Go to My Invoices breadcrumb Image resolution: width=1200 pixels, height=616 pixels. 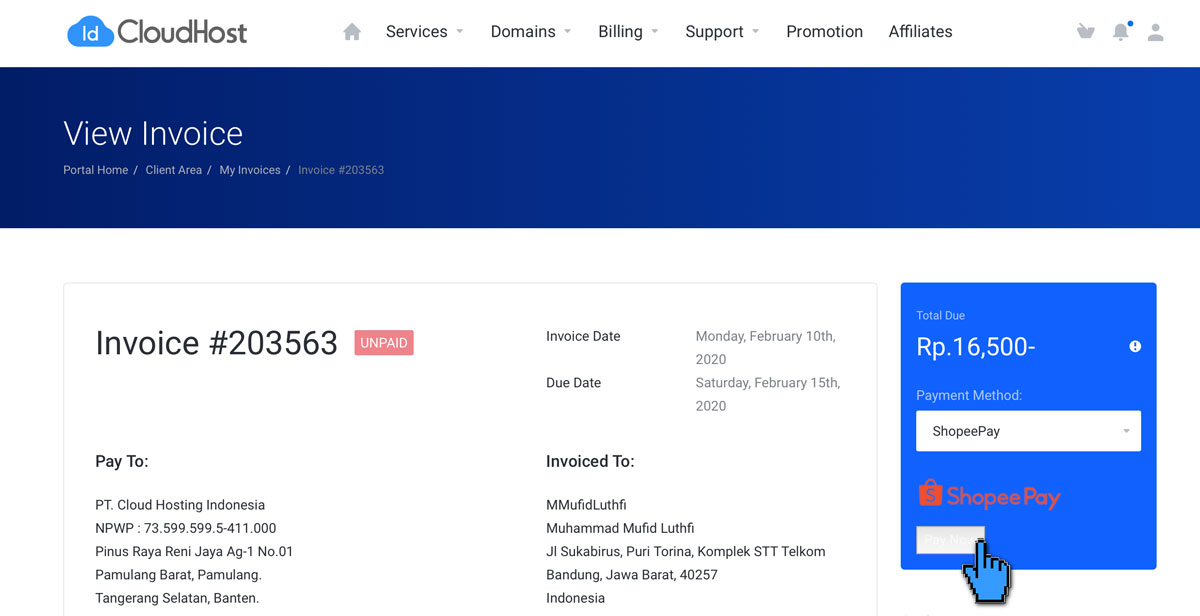250,170
